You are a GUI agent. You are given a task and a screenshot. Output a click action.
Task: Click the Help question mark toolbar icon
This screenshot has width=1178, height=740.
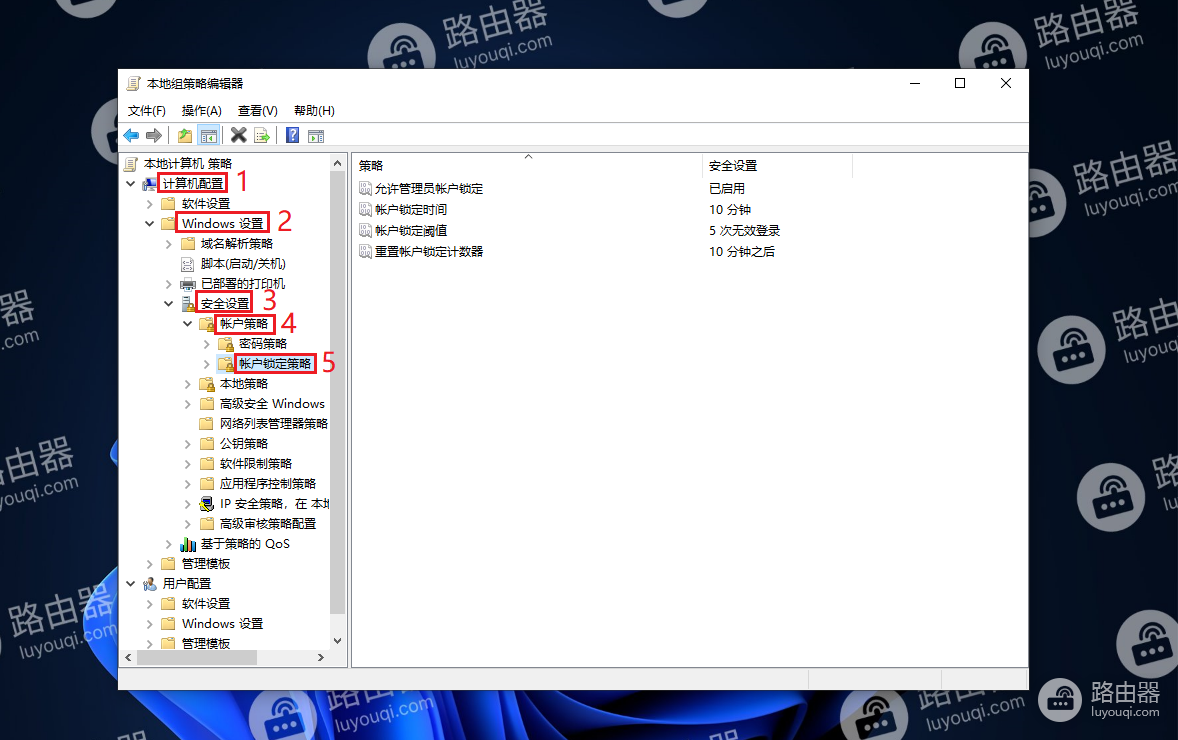293,135
